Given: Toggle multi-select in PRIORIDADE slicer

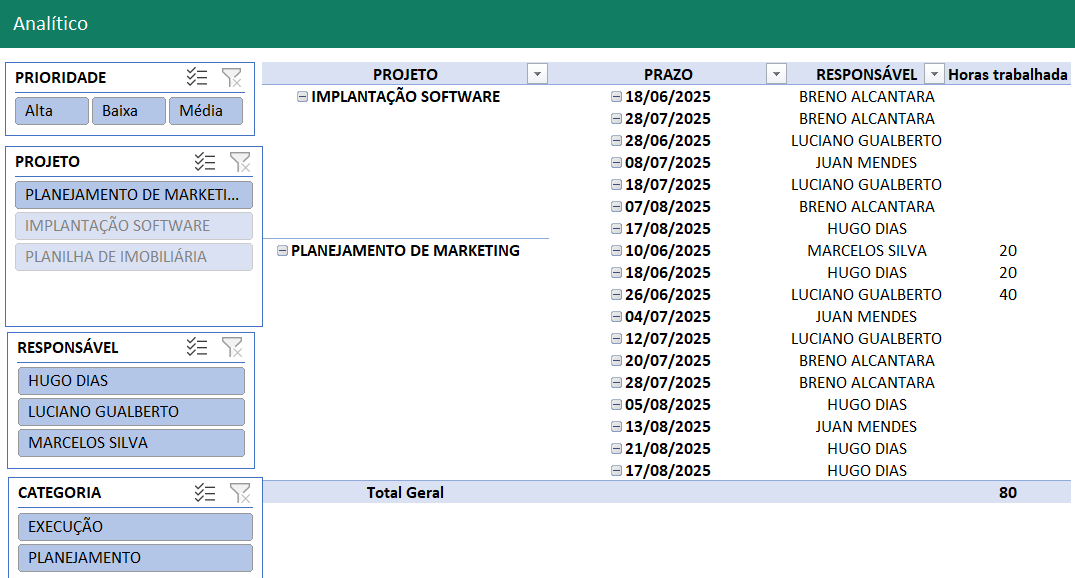Looking at the screenshot, I should click(197, 78).
